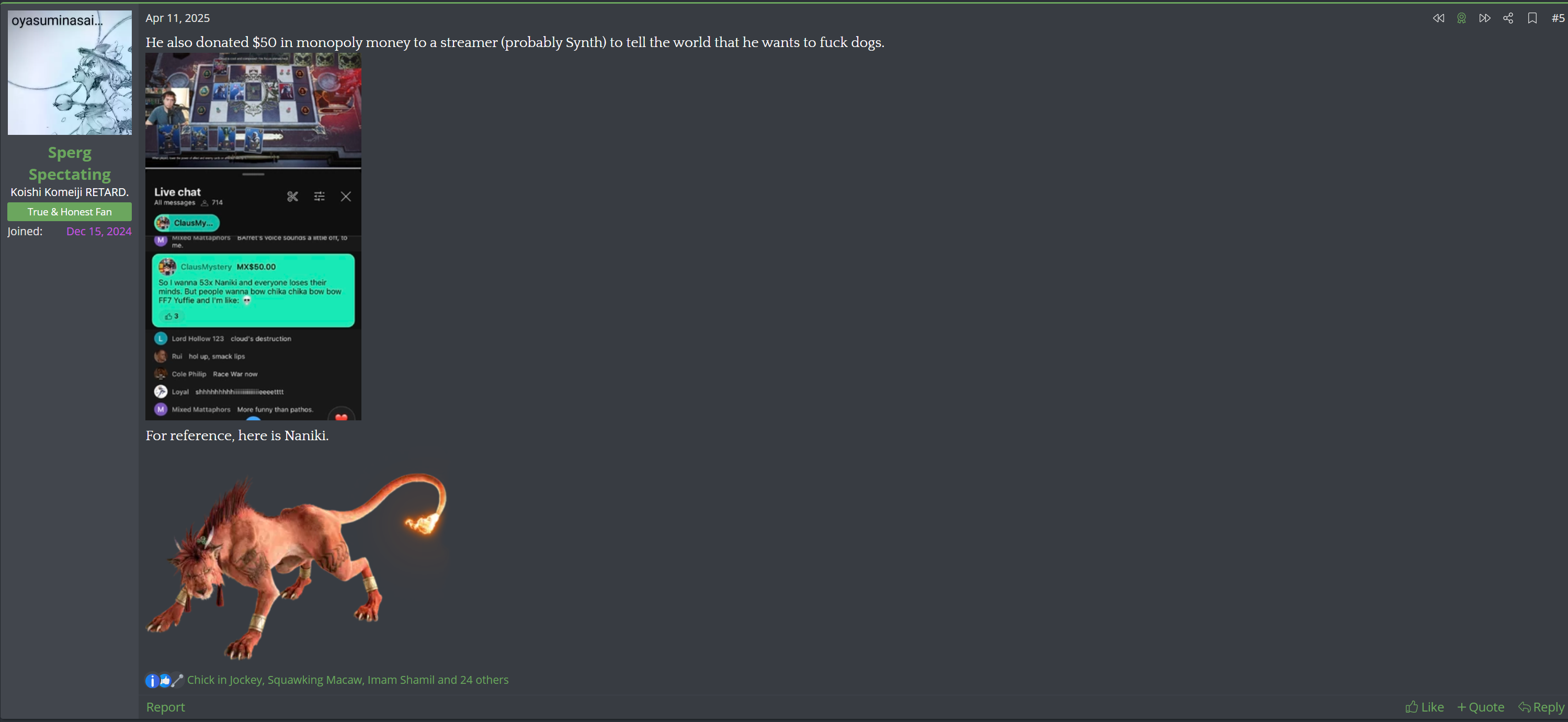Click the thumbs-up reaction icon in reactions bar
Viewport: 1568px width, 722px height.
[x=164, y=681]
